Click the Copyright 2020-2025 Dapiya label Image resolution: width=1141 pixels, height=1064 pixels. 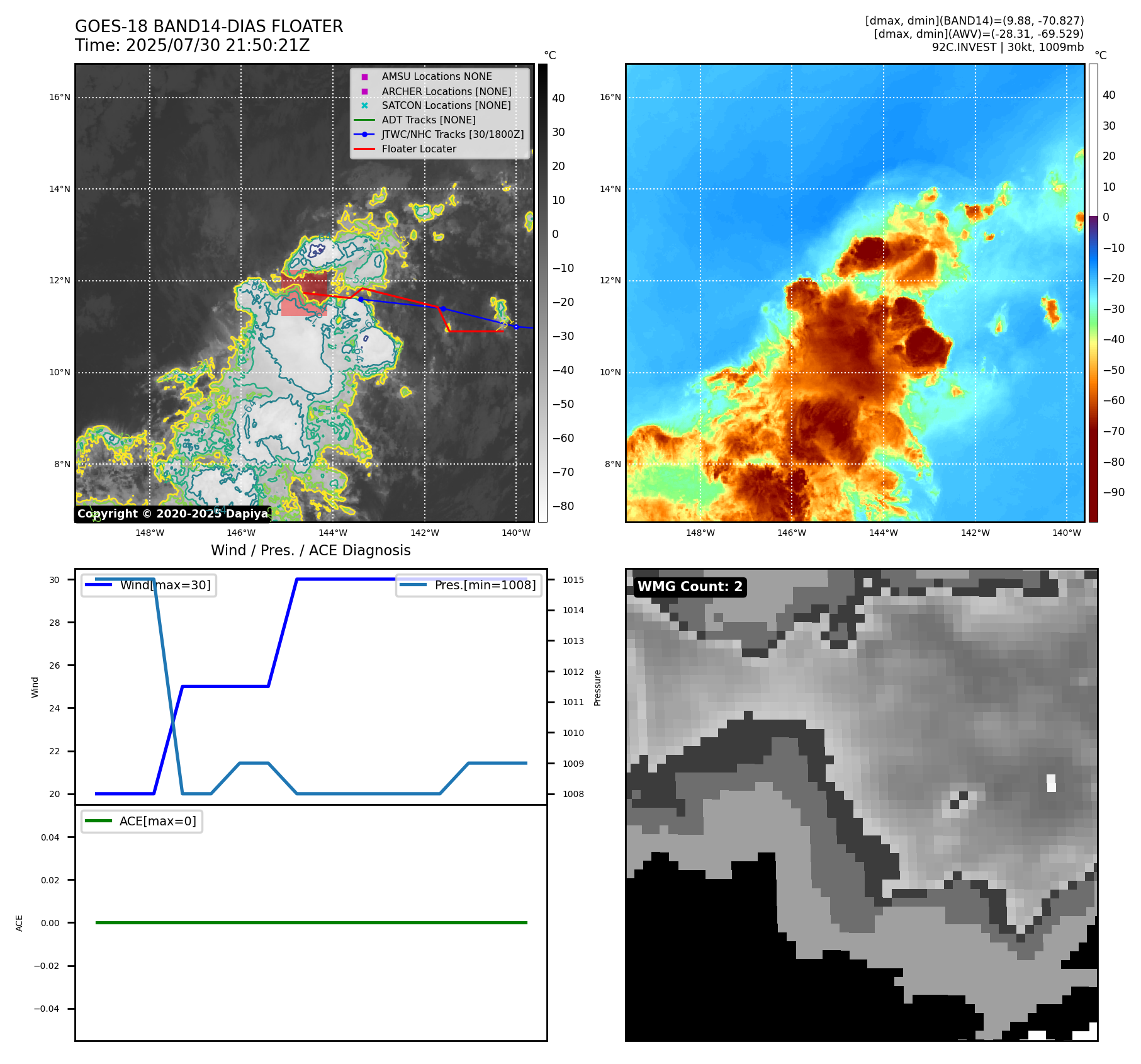click(173, 514)
